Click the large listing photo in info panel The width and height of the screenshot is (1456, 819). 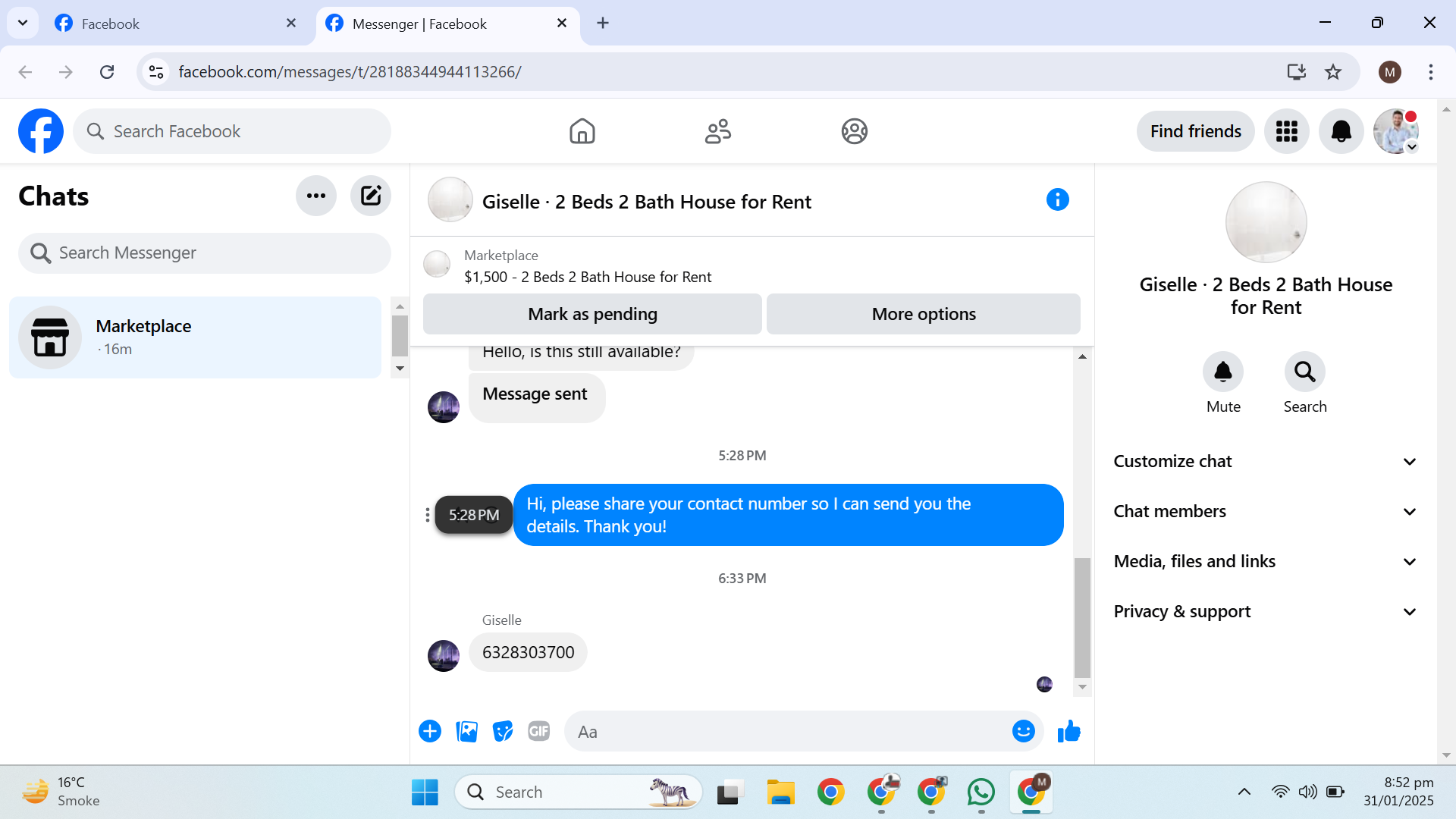[x=1266, y=222]
